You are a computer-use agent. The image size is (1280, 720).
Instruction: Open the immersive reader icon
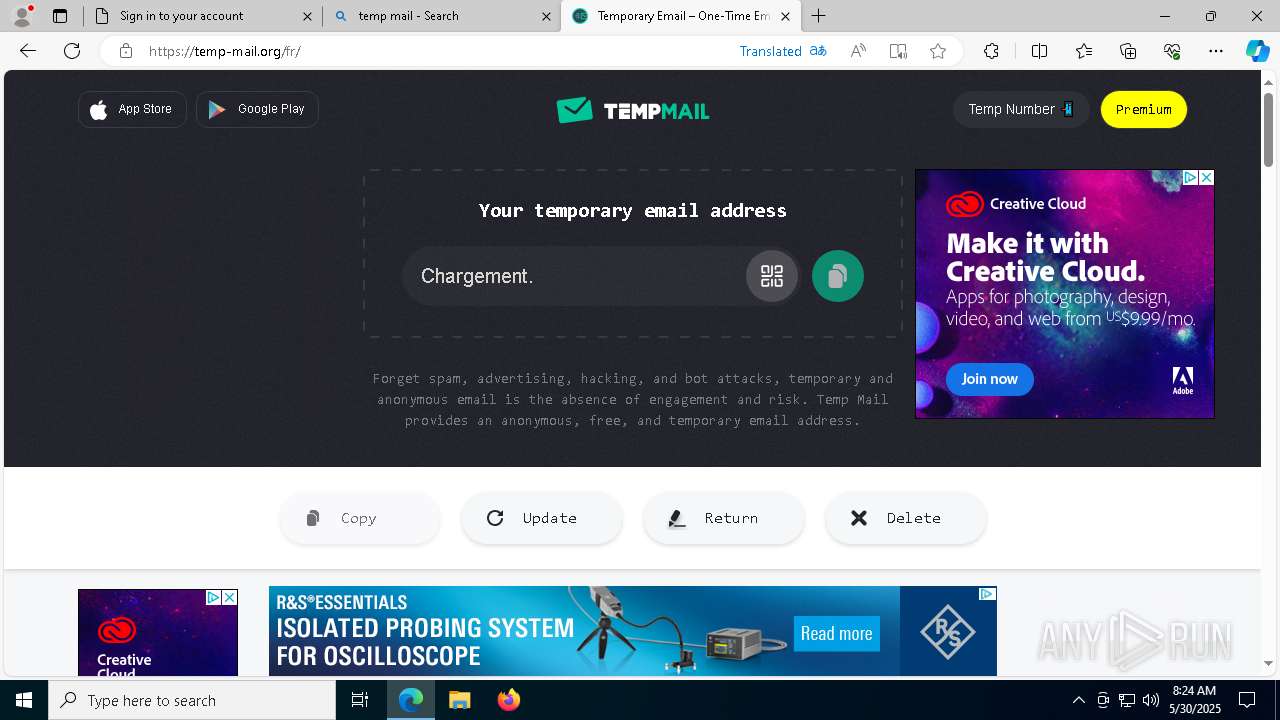(898, 51)
